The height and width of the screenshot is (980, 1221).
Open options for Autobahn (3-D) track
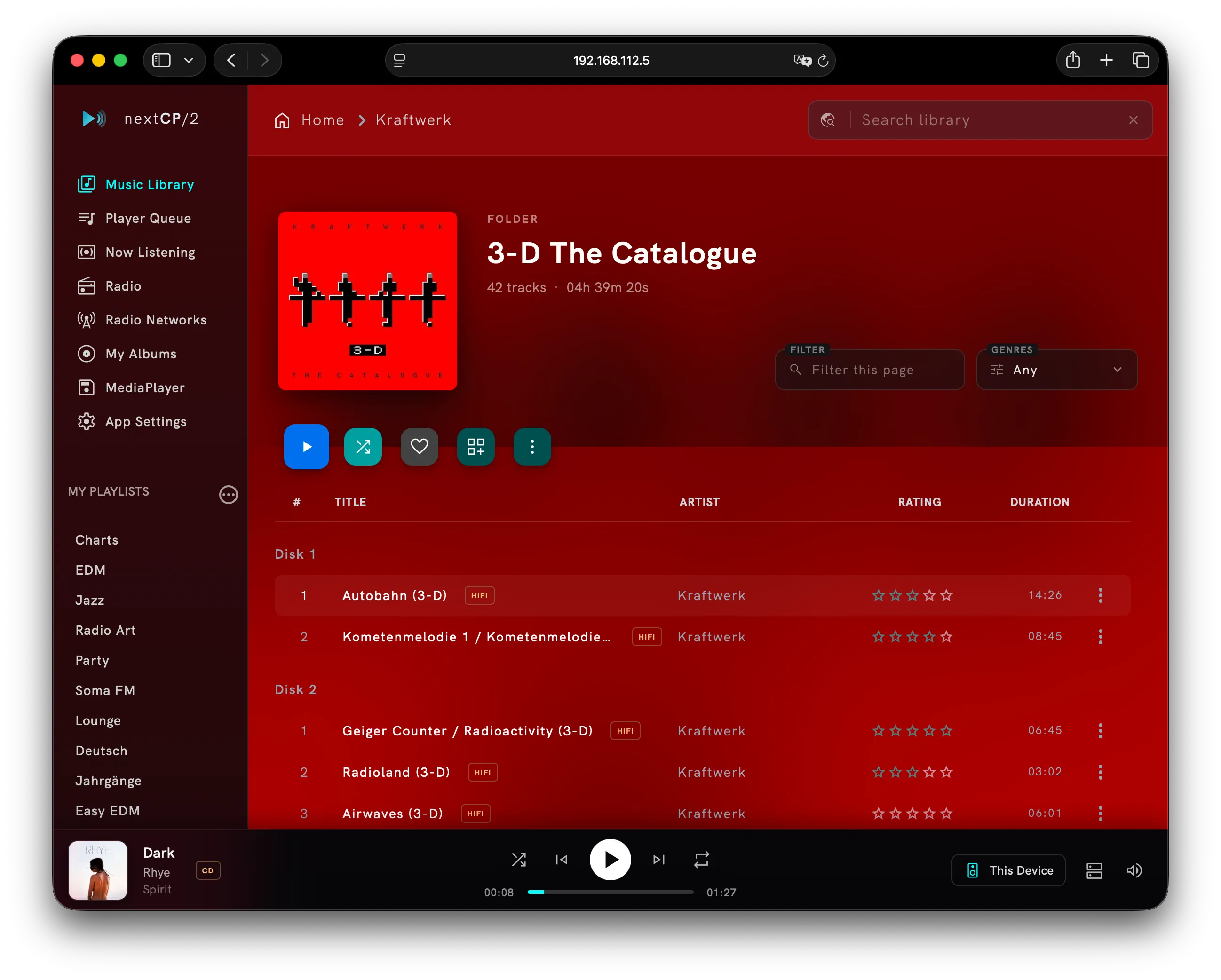1101,595
